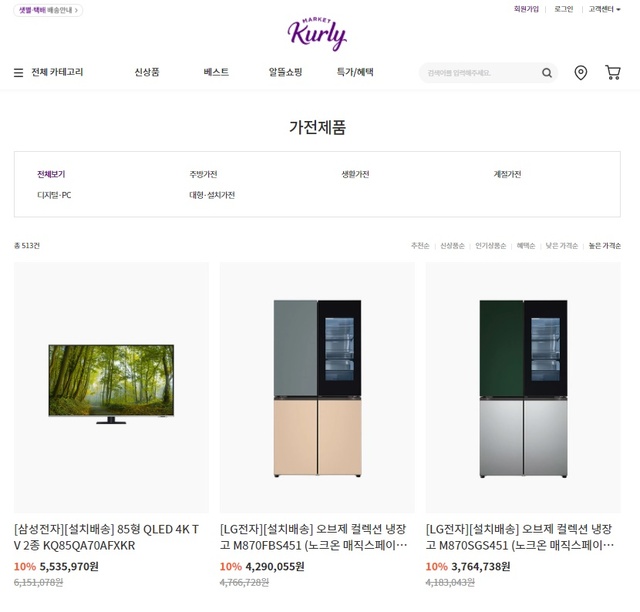Click the 회원가입 link
Image resolution: width=640 pixels, height=612 pixels.
[x=526, y=9]
